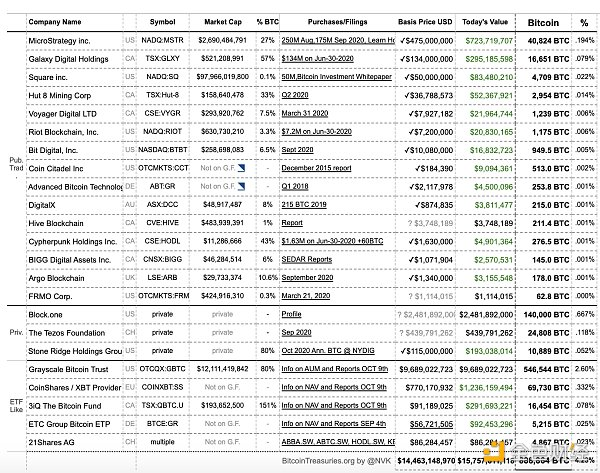Select the 'The Tezos Foundation' cell
Image resolution: width=600 pixels, height=473 pixels.
pos(67,333)
